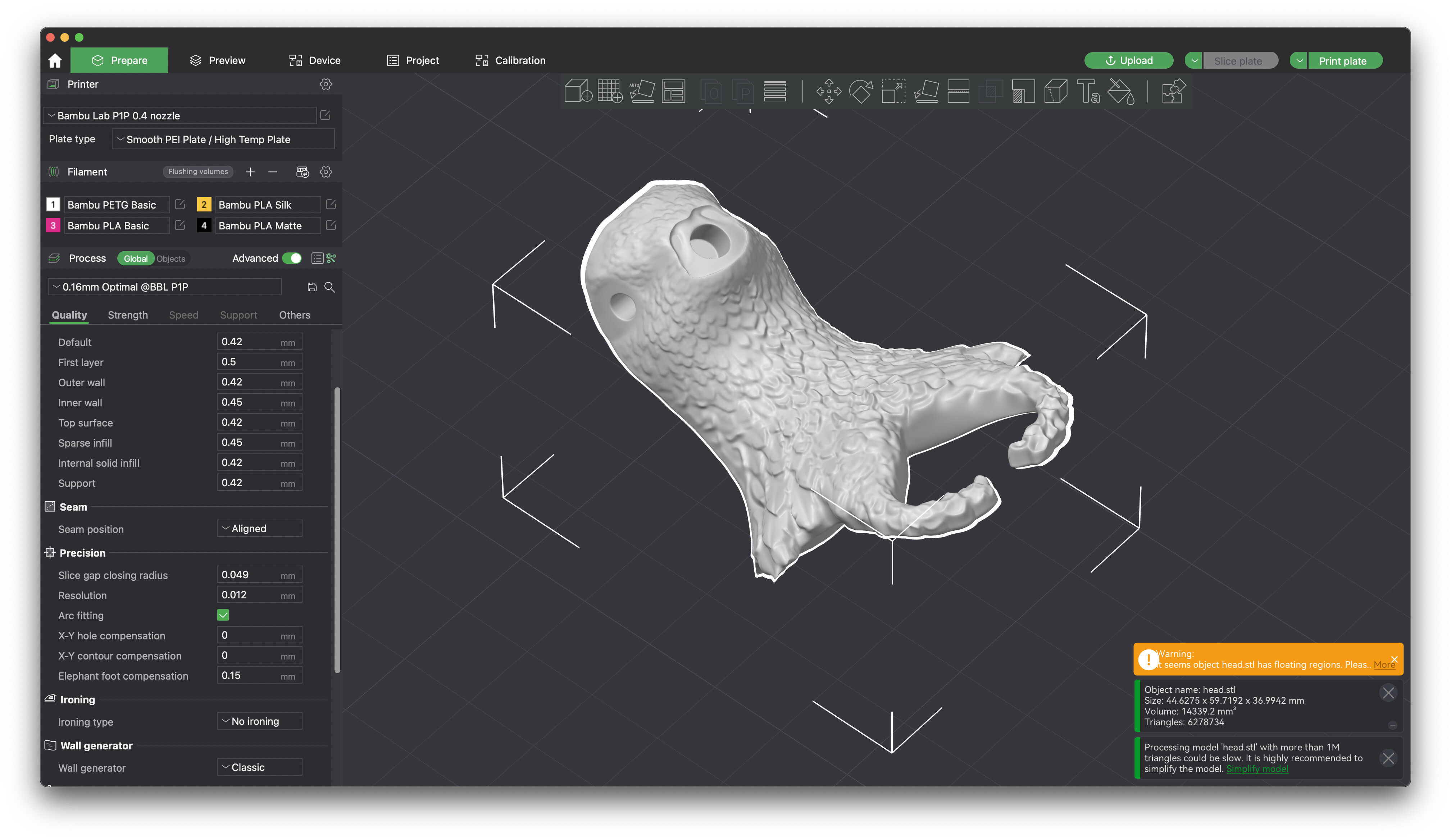The image size is (1451, 840).
Task: Select the Scale tool
Action: click(893, 91)
